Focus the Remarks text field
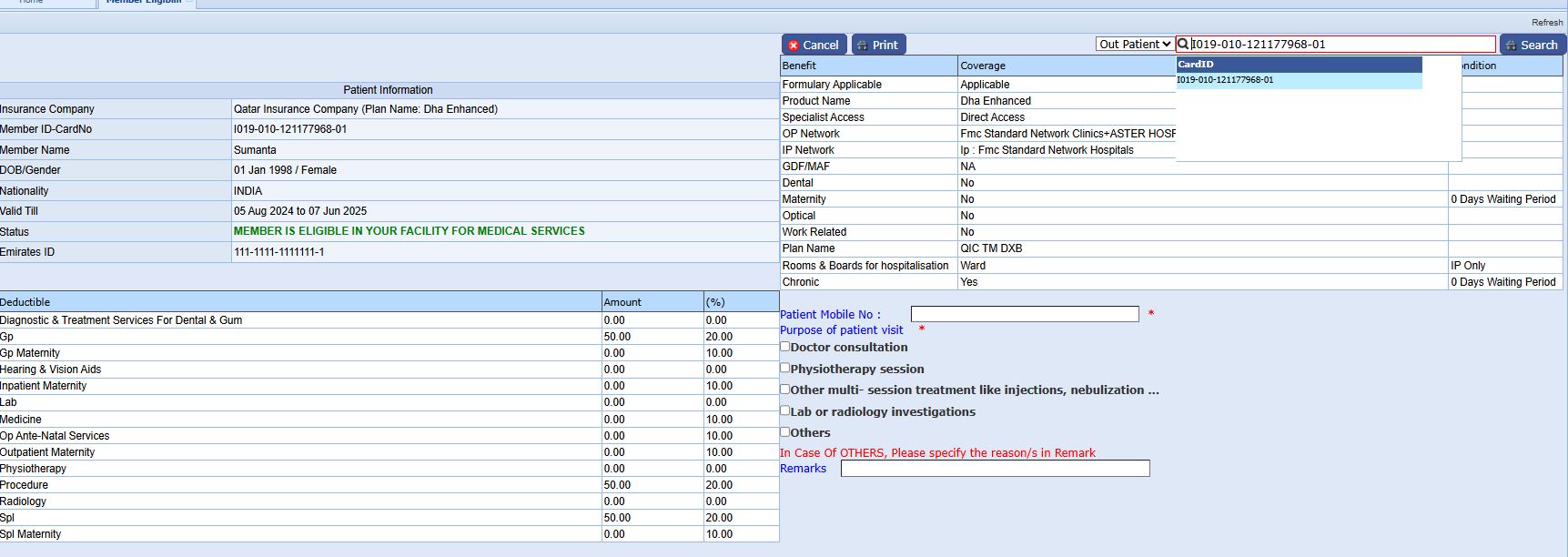 click(x=995, y=468)
